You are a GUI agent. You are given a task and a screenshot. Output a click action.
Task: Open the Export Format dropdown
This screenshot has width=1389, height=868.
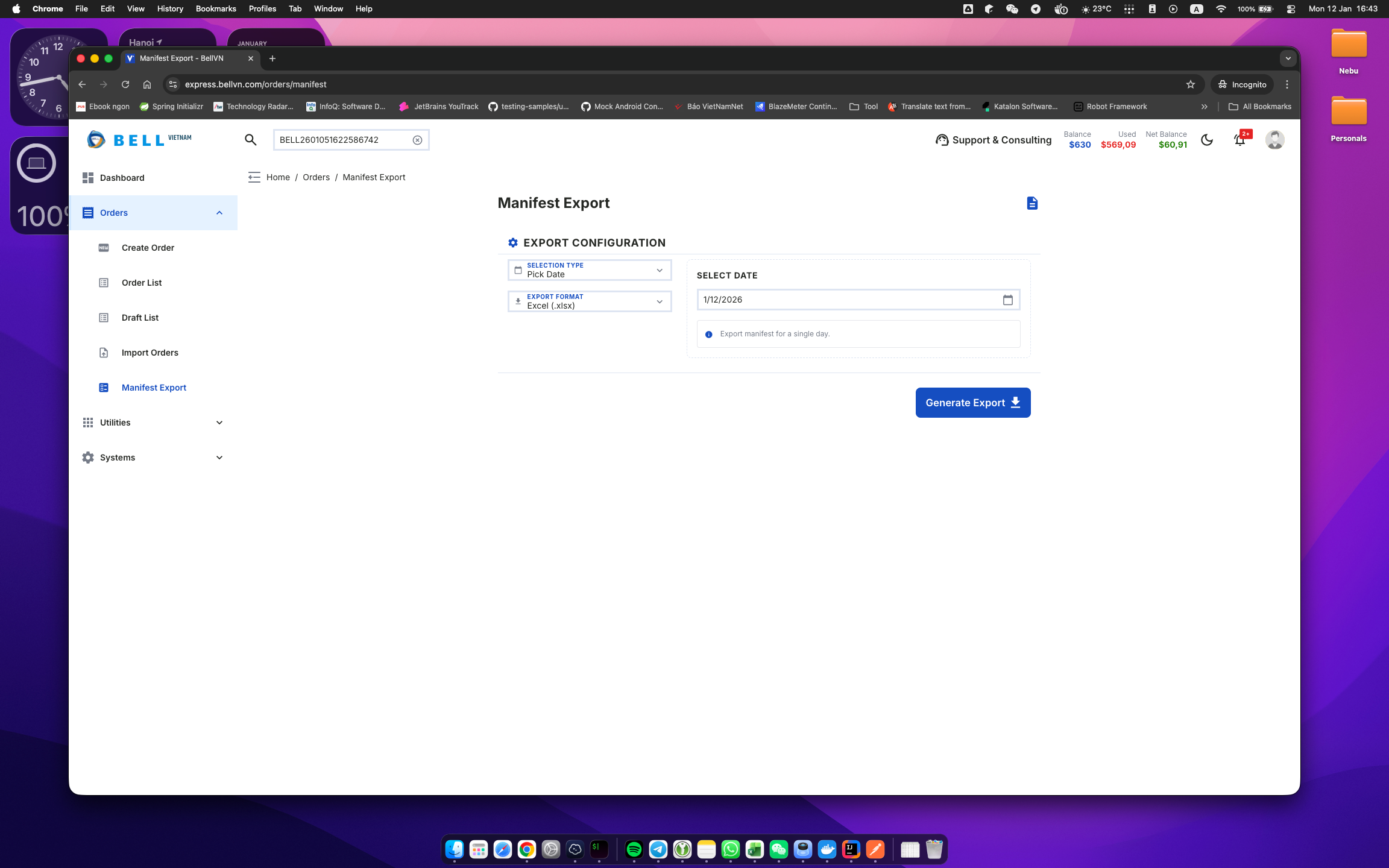[590, 301]
